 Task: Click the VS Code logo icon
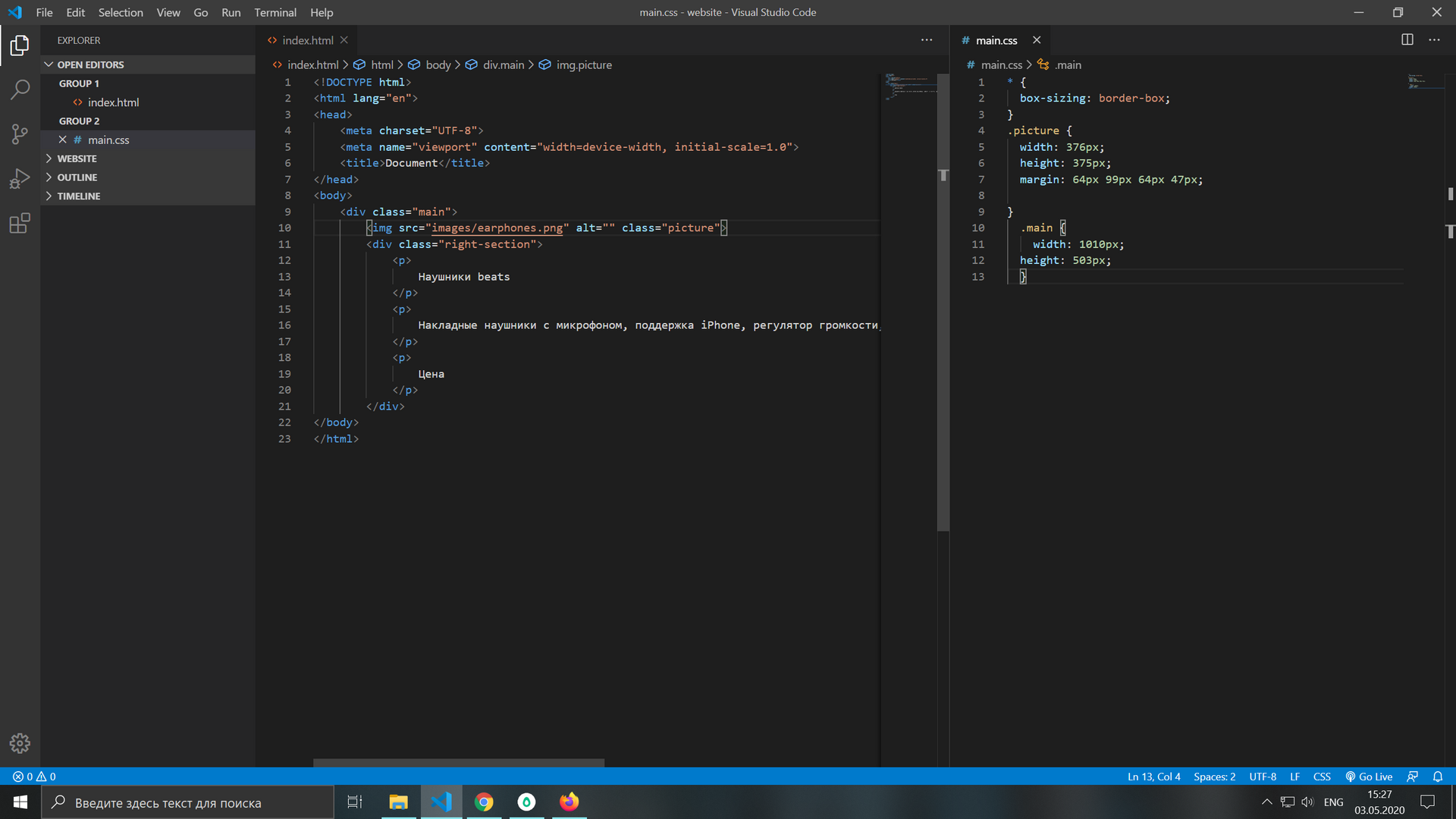tap(15, 12)
